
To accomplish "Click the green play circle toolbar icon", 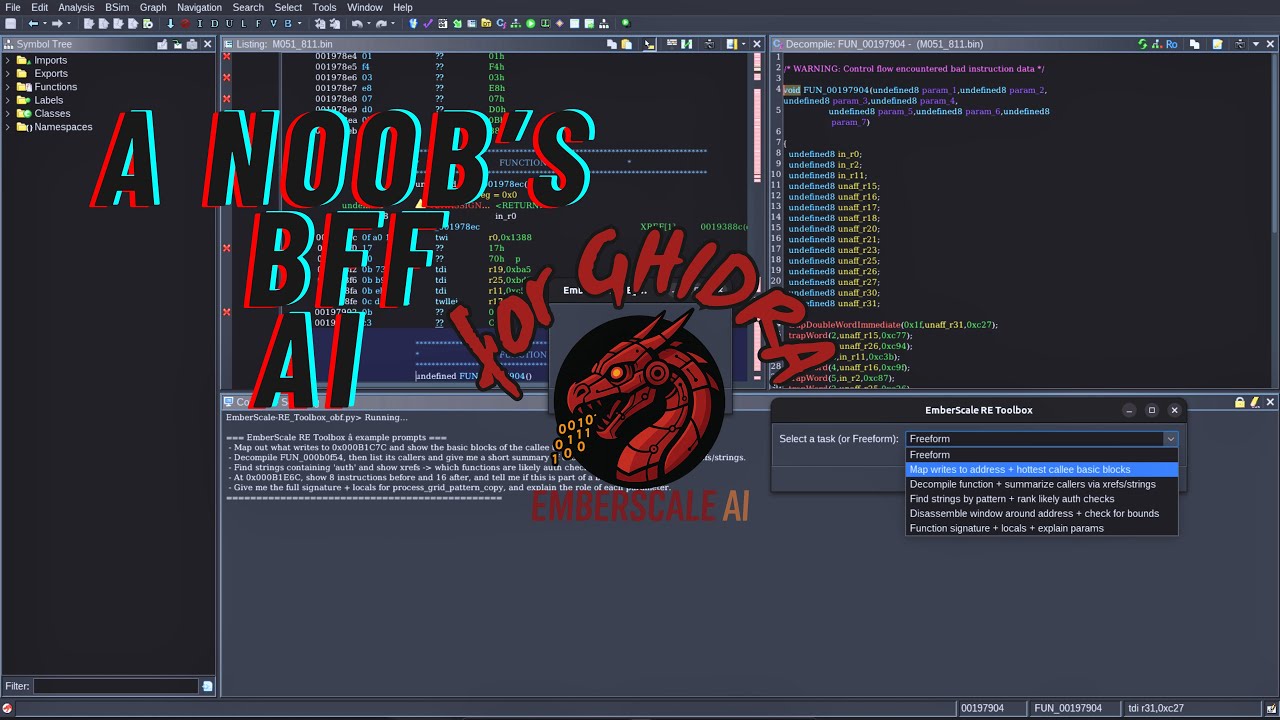I will tap(531, 23).
